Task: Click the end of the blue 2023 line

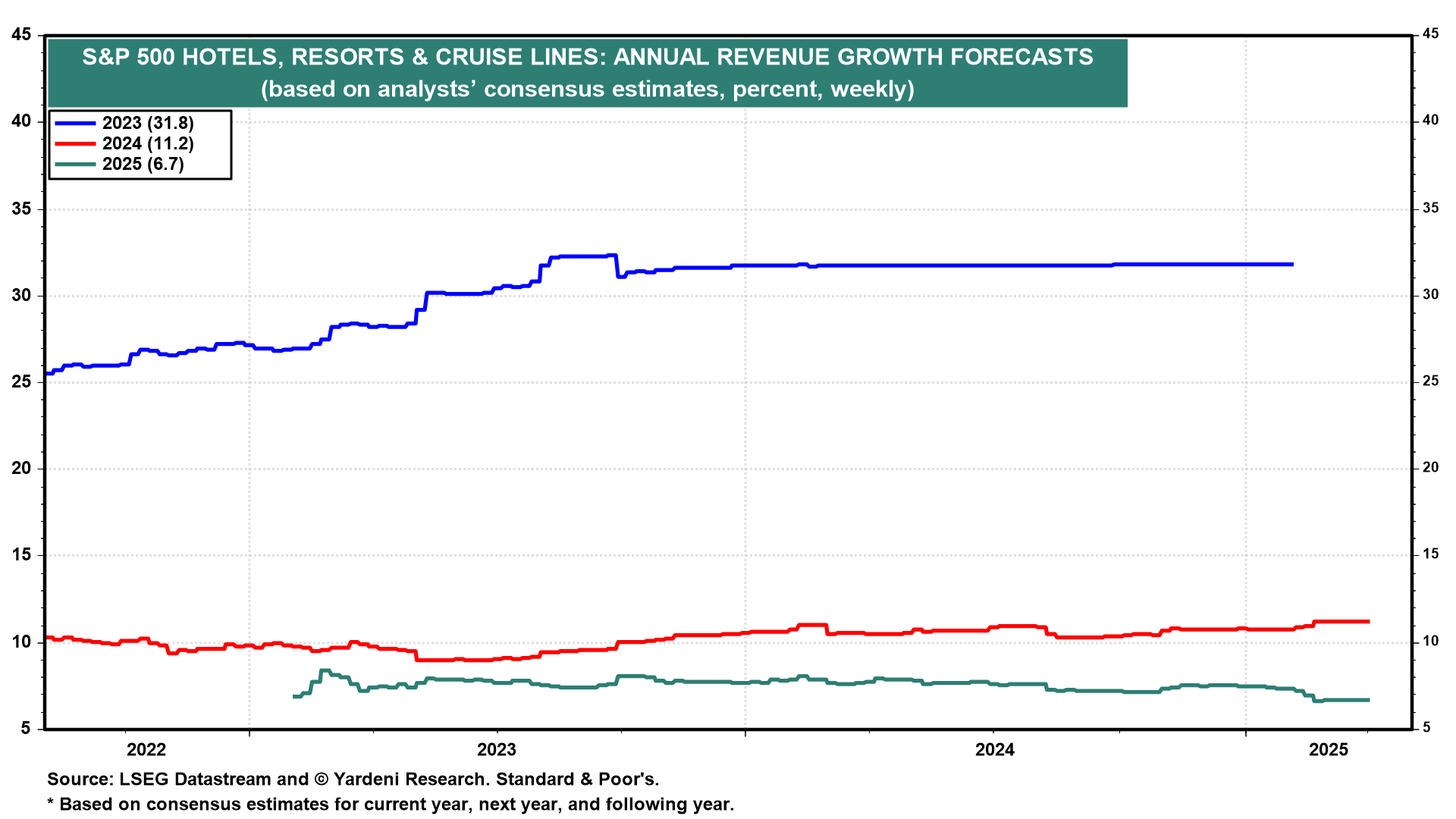Action: 1291,265
